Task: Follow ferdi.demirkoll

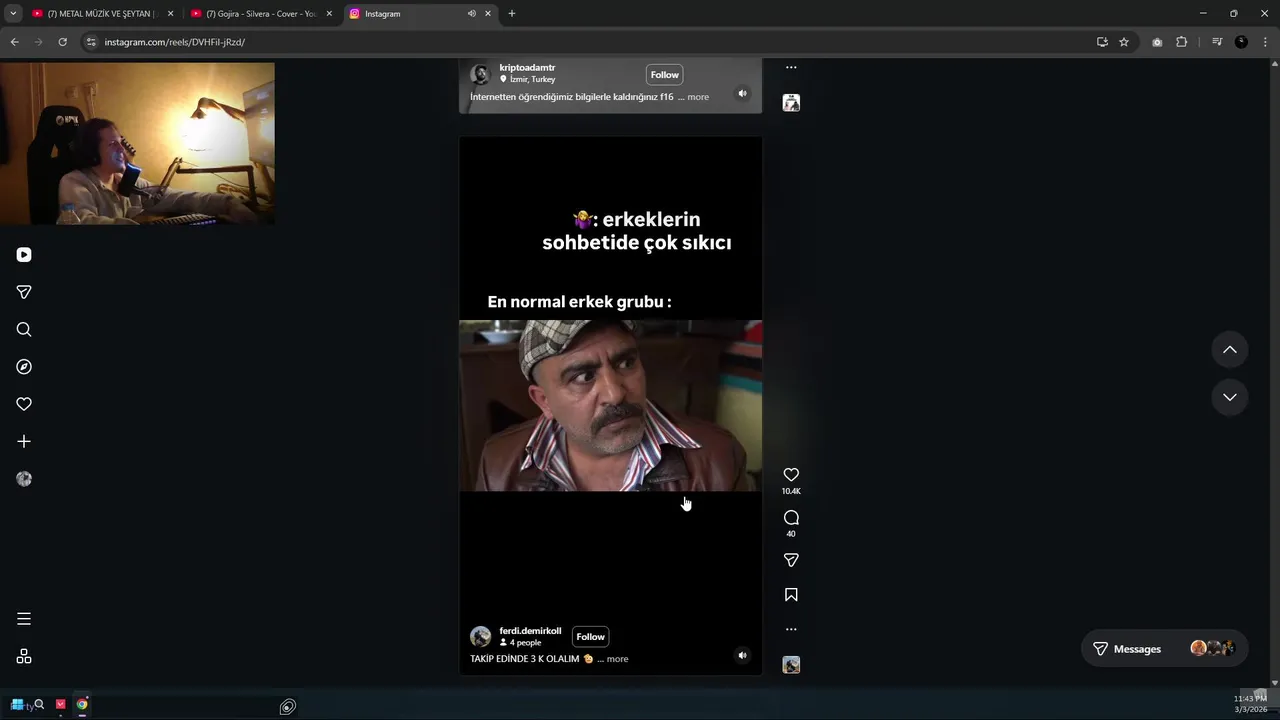Action: coord(590,637)
